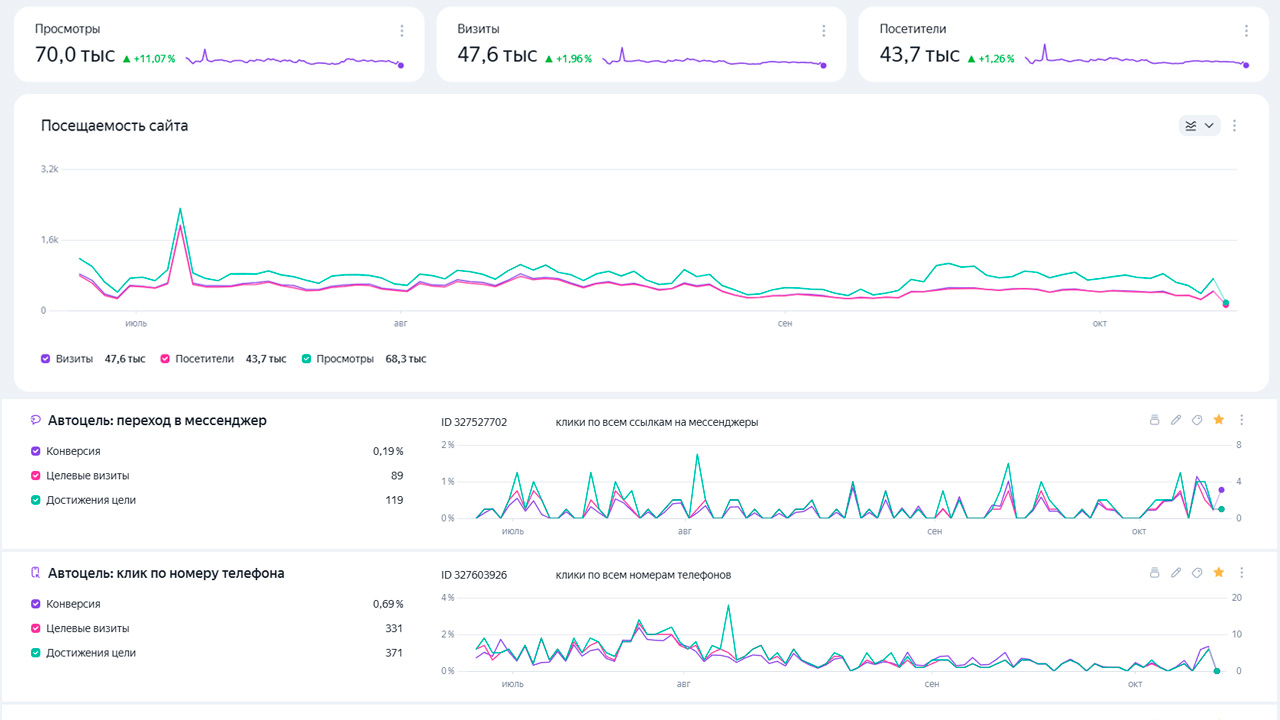
Task: Open the three-dot menu for goal ID 327527702
Action: pos(1242,420)
